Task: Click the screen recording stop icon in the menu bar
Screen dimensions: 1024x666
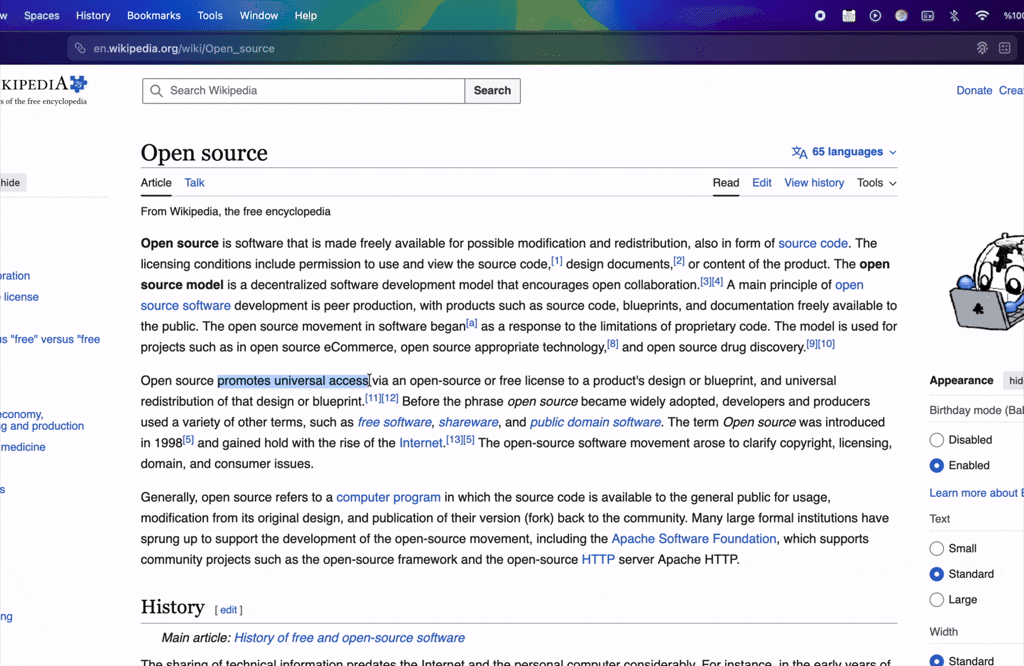Action: tap(820, 16)
